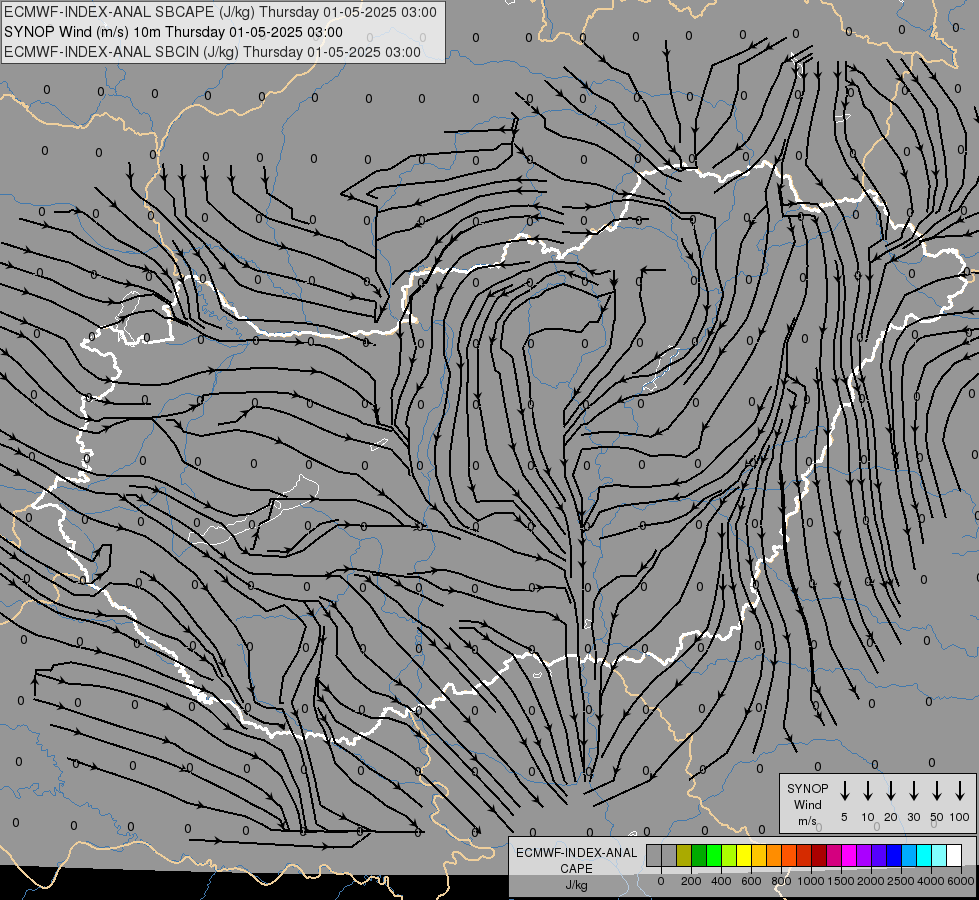Click the 100 label in wind legend
979x900 pixels.
click(x=960, y=817)
